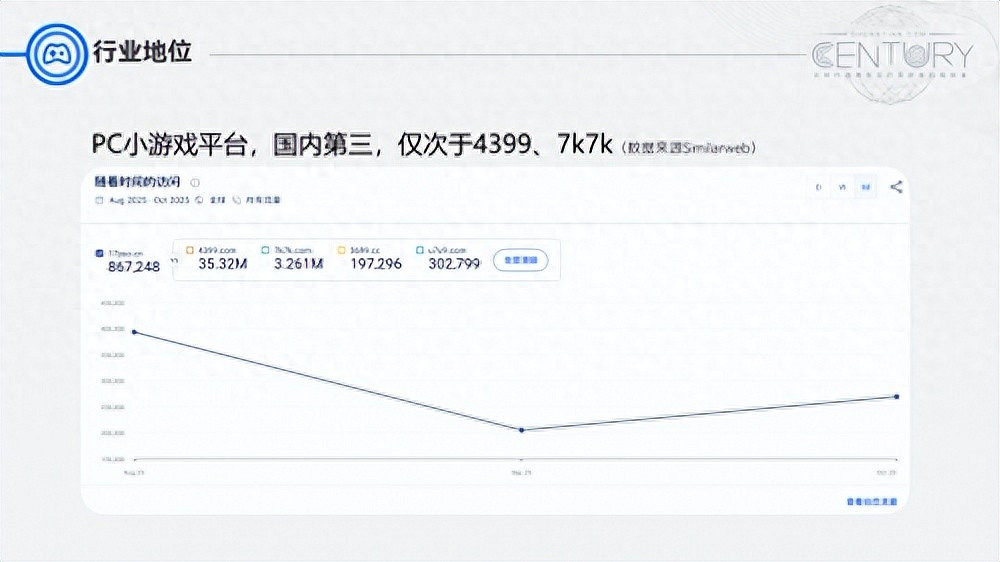Click the globe icon in the filter row
The height and width of the screenshot is (562, 1000).
click(200, 200)
